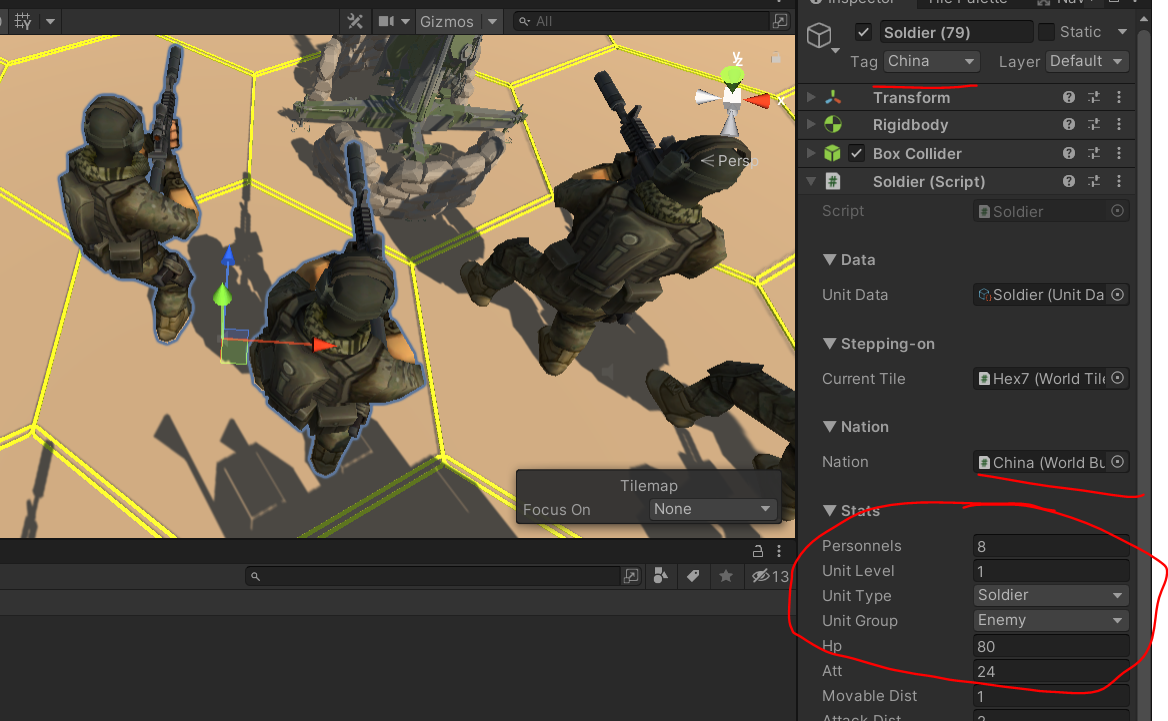Screen dimensions: 1168x721
Task: Open Box Collider three-dot menu
Action: click(1119, 153)
